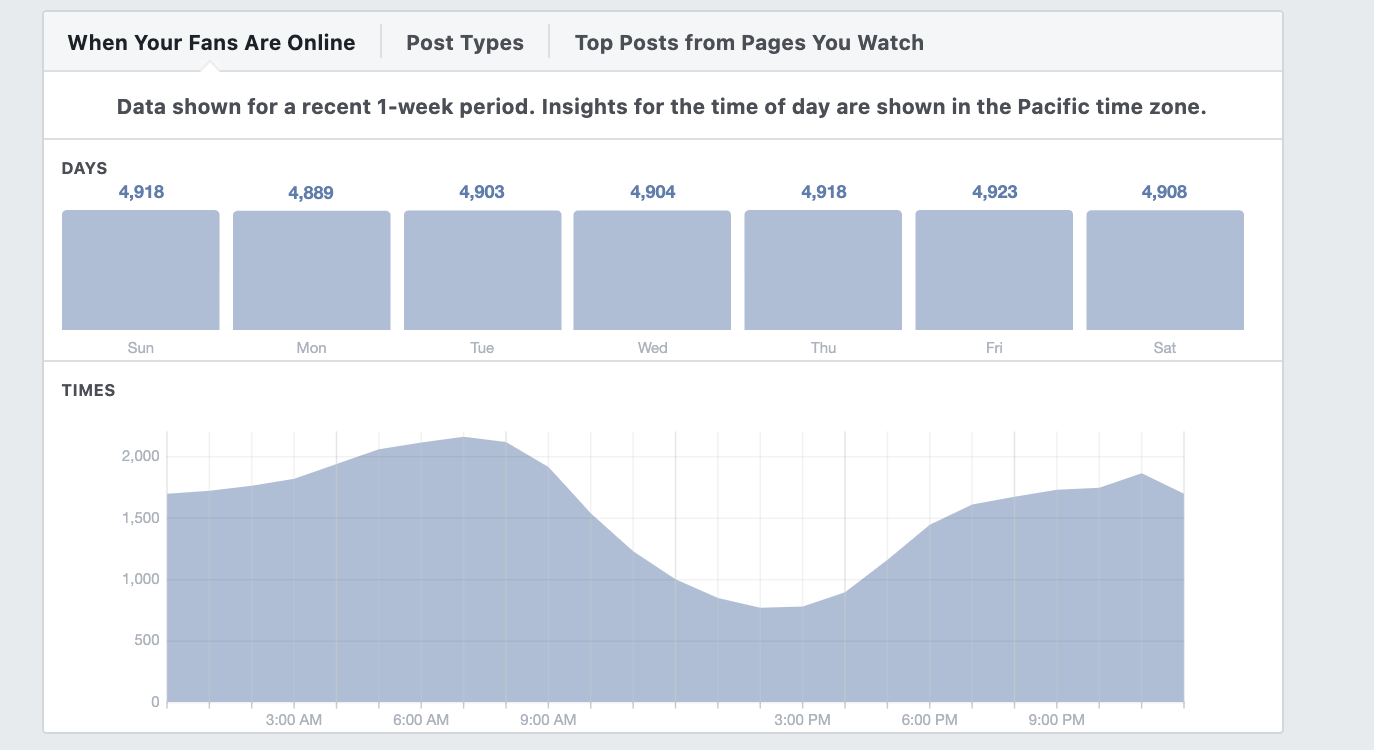The width and height of the screenshot is (1374, 750).
Task: Click the 3:00 AM time axis label
Action: point(294,720)
